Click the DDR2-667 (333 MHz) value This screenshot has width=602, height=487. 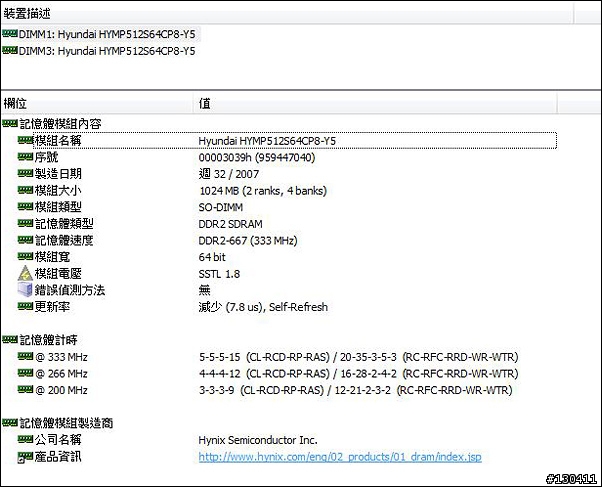(248, 240)
